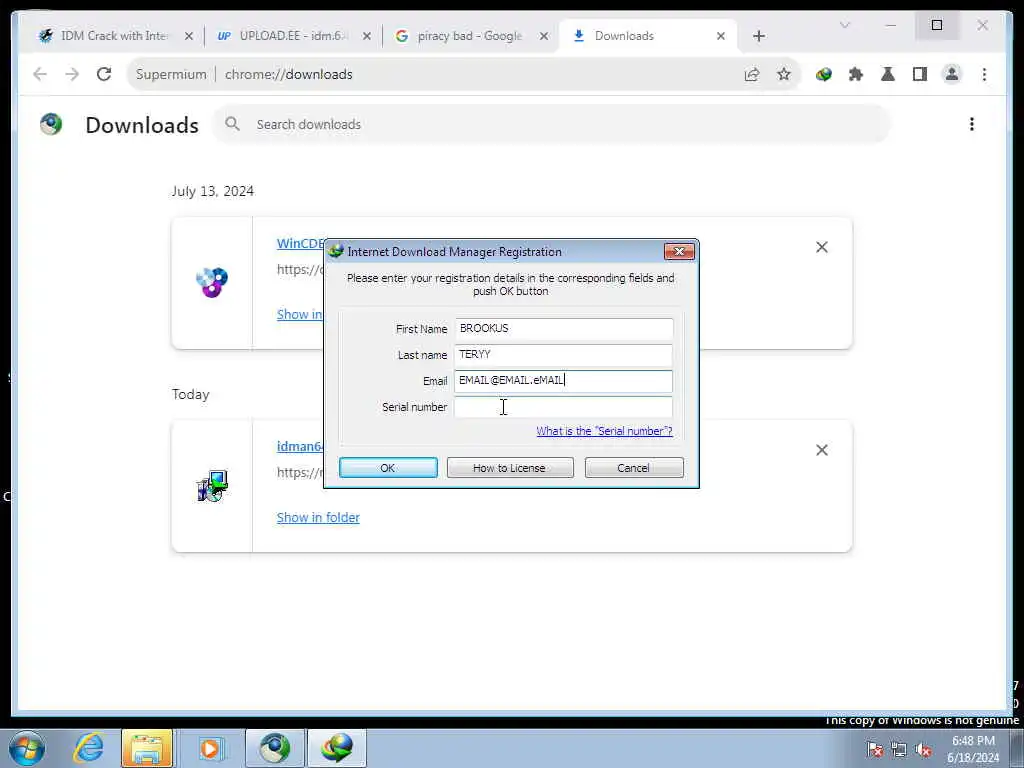Click the WinCDEmu file icon
This screenshot has width=1024, height=768.
click(212, 282)
